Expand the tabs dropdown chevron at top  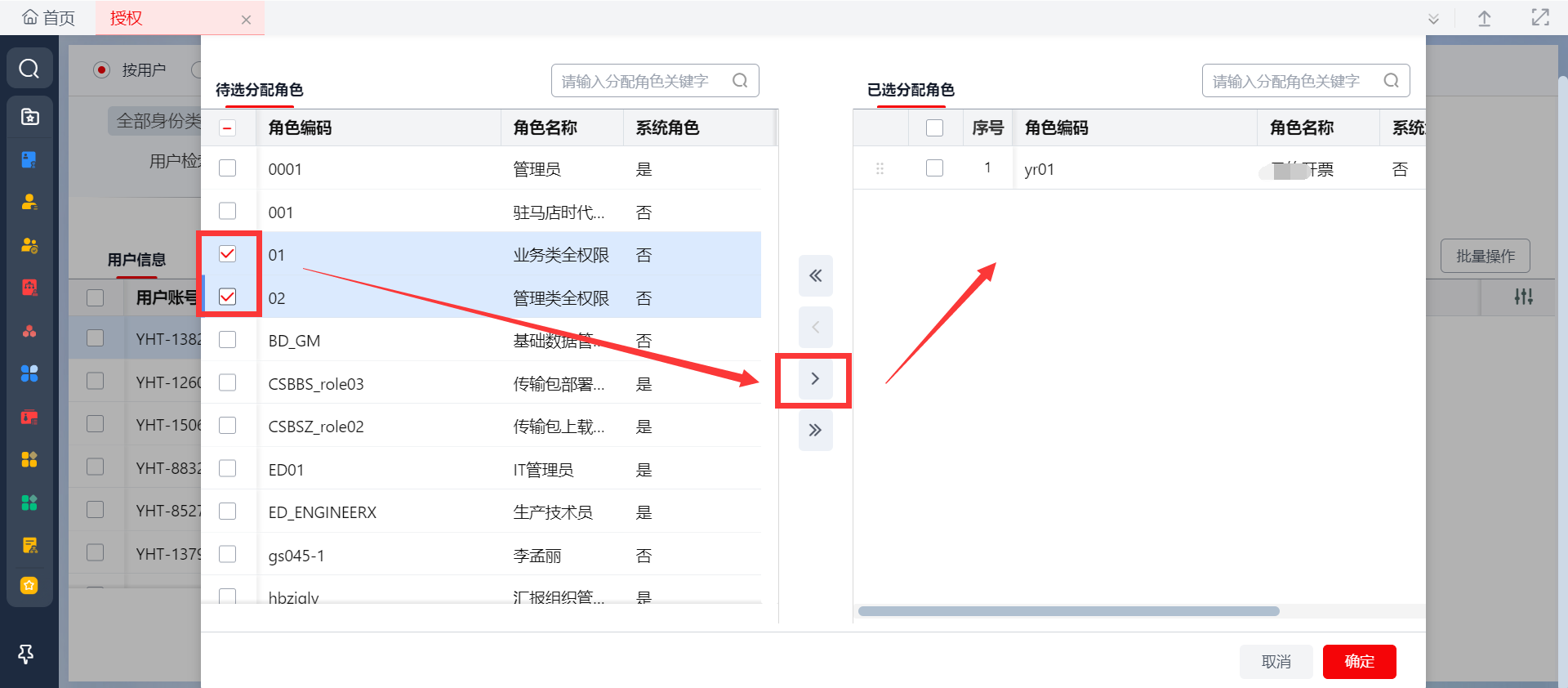[1433, 20]
